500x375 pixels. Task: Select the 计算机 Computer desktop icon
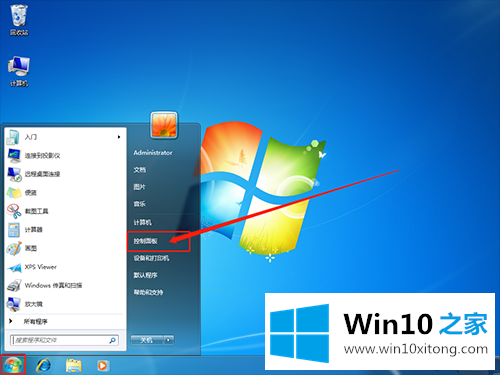[x=19, y=71]
